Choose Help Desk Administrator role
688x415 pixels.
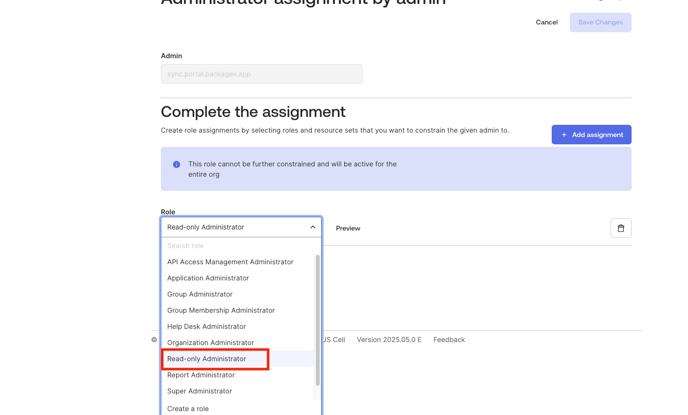coord(206,326)
